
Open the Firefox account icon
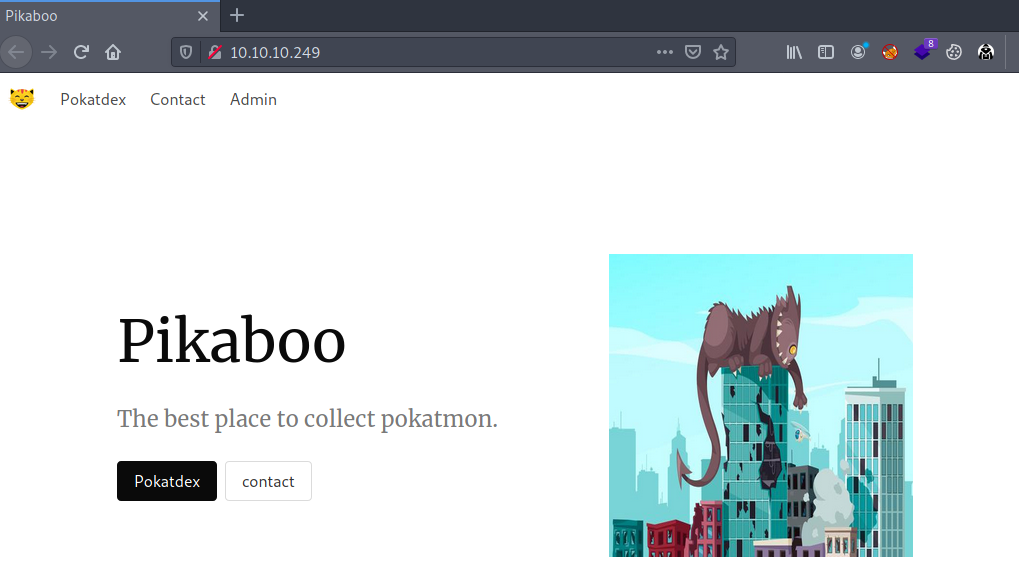point(858,52)
